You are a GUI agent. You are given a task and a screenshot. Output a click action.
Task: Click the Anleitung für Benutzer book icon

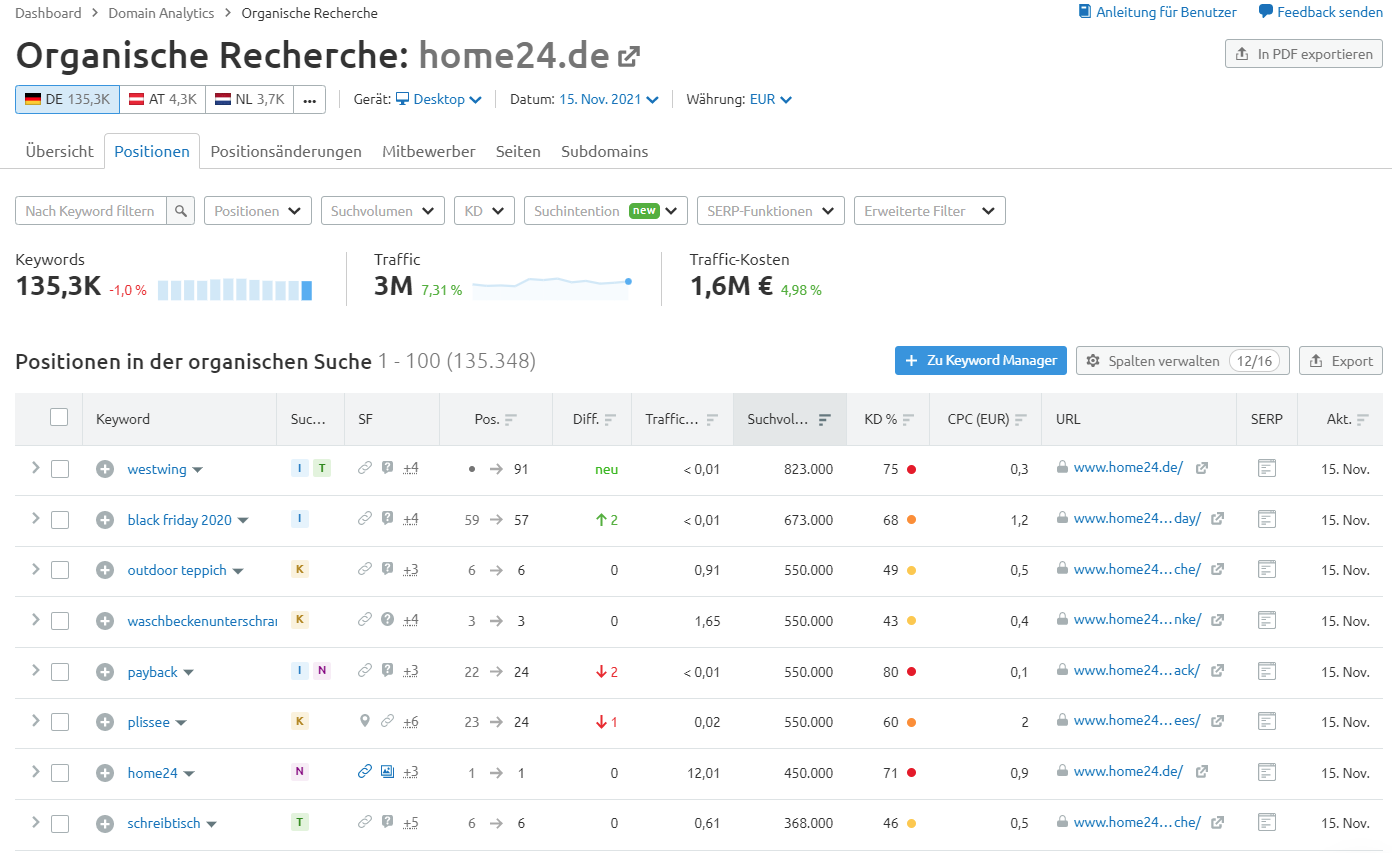pyautogui.click(x=1085, y=12)
